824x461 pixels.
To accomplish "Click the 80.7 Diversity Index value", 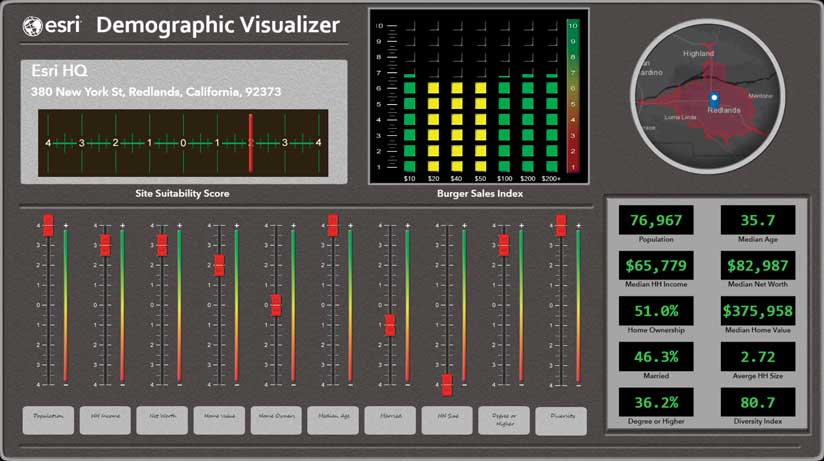I will [x=758, y=403].
